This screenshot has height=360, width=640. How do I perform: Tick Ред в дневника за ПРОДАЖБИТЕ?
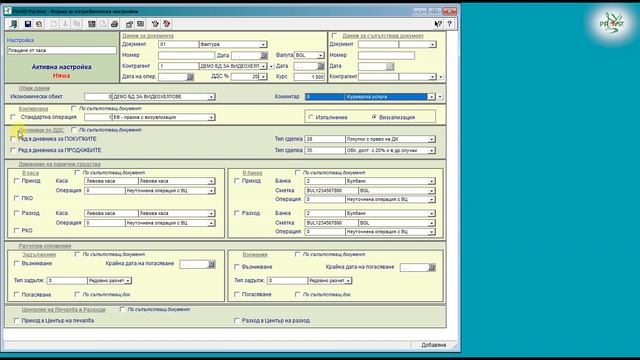point(13,150)
